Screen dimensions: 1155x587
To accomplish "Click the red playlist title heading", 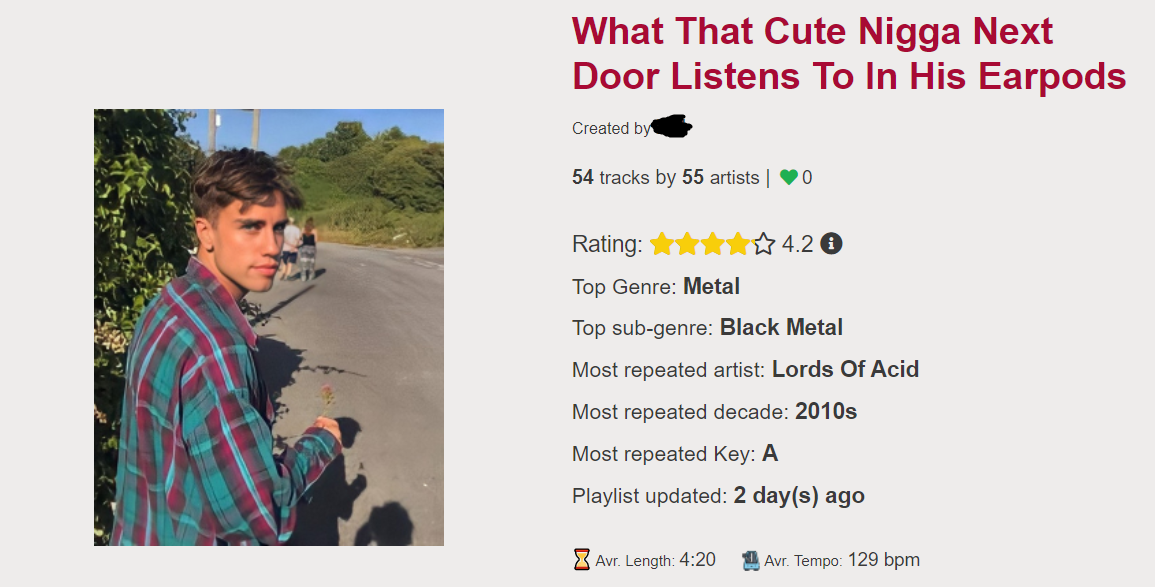I will (849, 54).
